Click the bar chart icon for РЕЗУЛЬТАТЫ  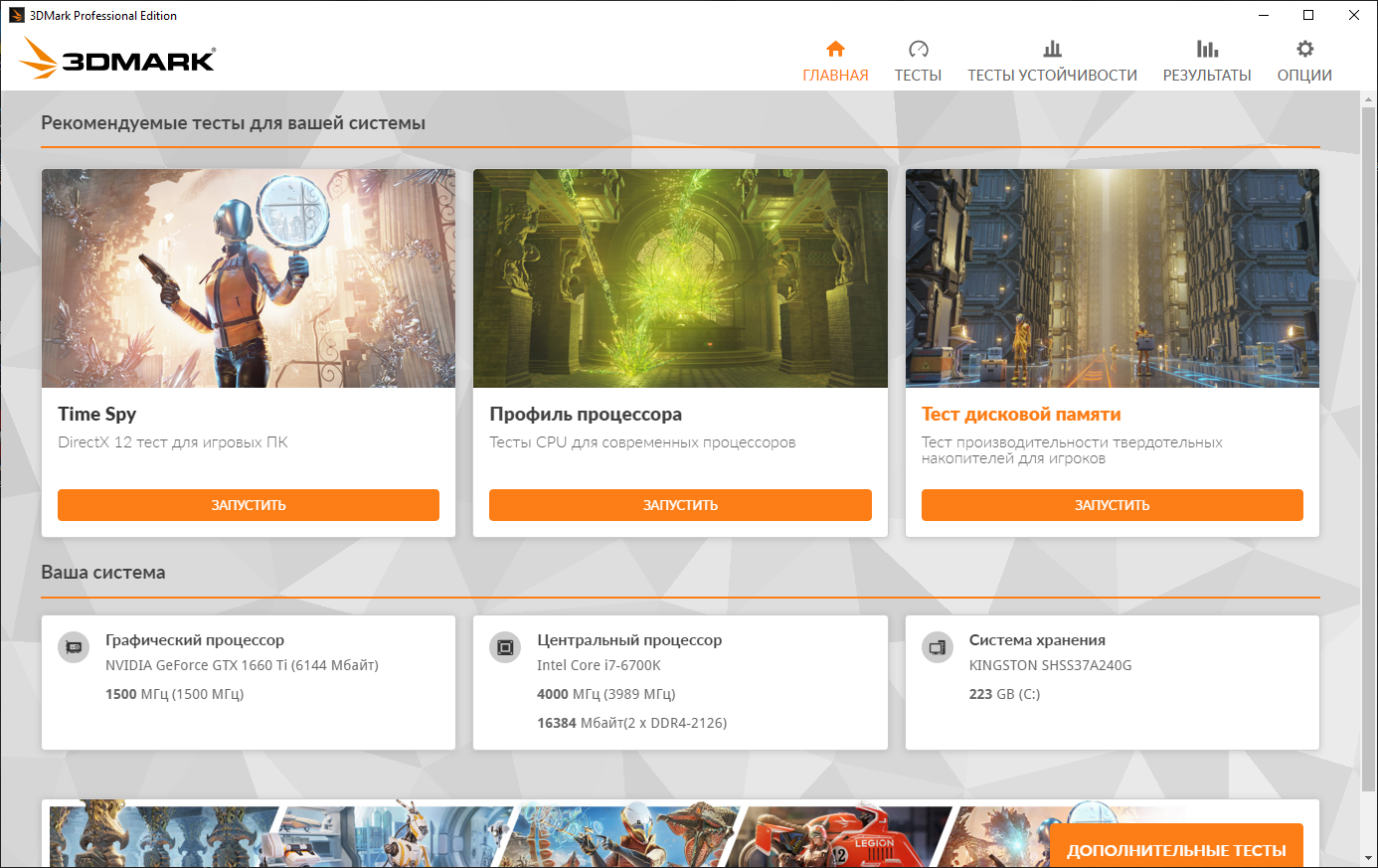pyautogui.click(x=1207, y=49)
